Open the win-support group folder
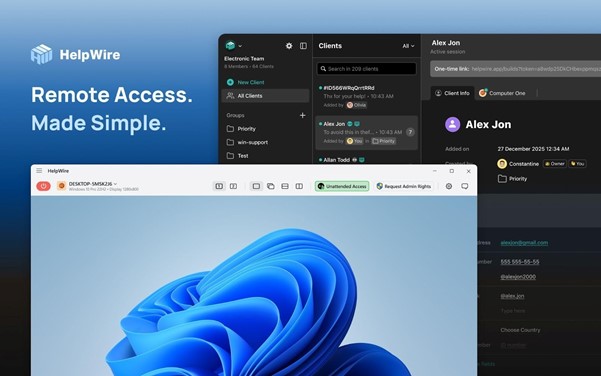Viewport: 601px width, 376px height. coord(247,142)
